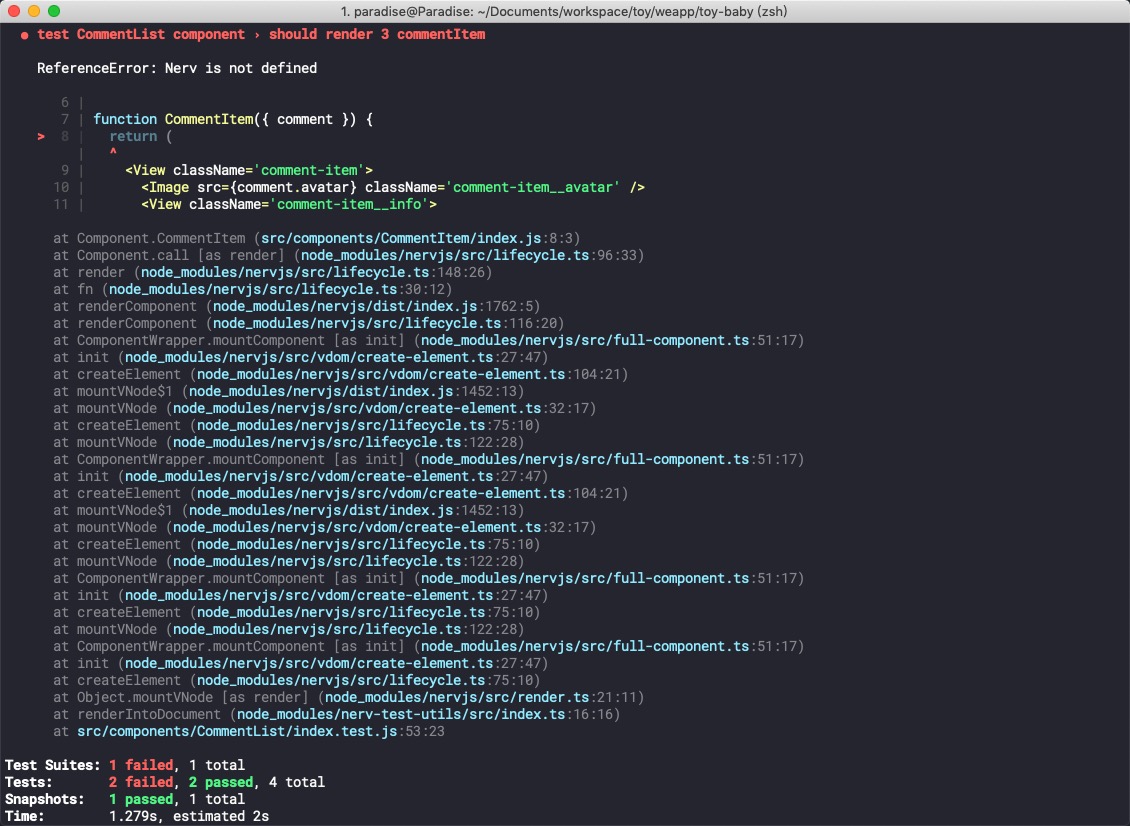
Task: Click the lifecycle.ts:116:20 renderComponent trace path
Action: [x=384, y=323]
